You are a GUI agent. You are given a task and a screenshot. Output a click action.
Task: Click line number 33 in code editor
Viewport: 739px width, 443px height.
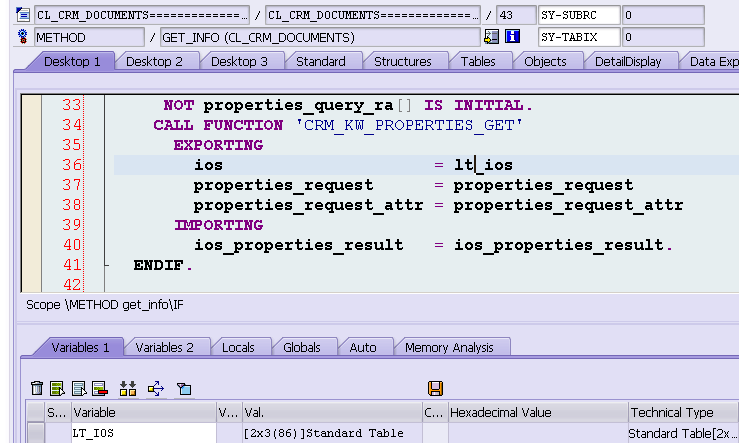[x=72, y=105]
